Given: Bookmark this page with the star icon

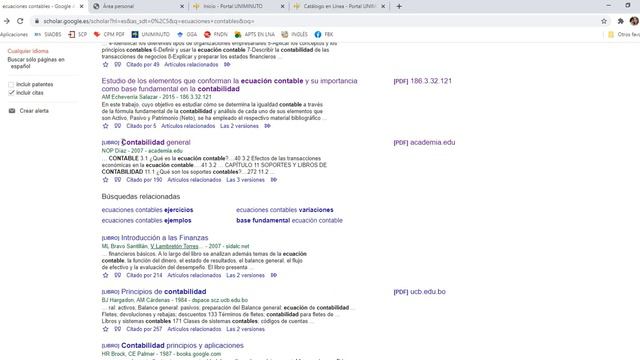Looking at the screenshot, I should tap(604, 21).
